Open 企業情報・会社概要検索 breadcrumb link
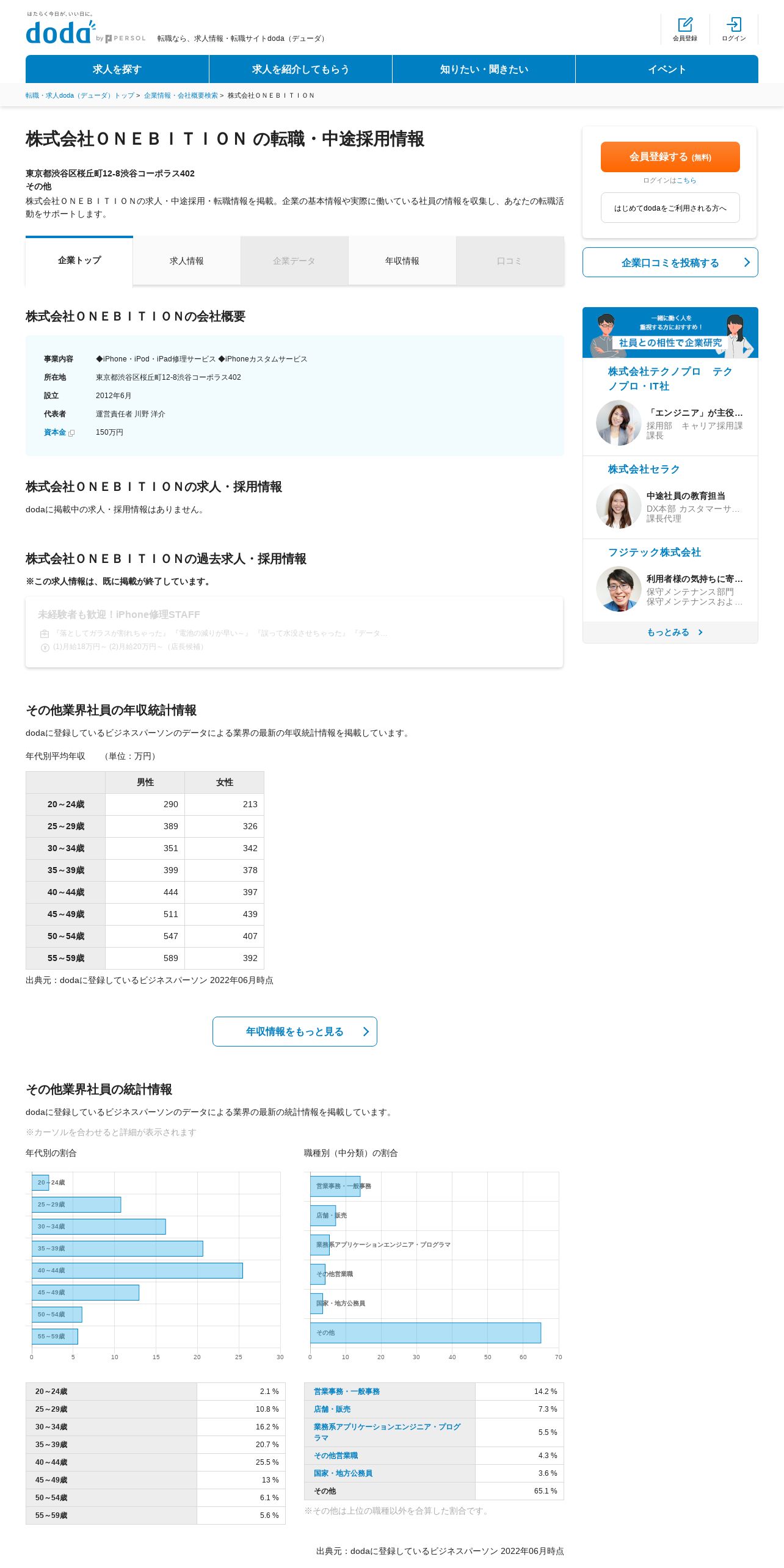 (181, 96)
